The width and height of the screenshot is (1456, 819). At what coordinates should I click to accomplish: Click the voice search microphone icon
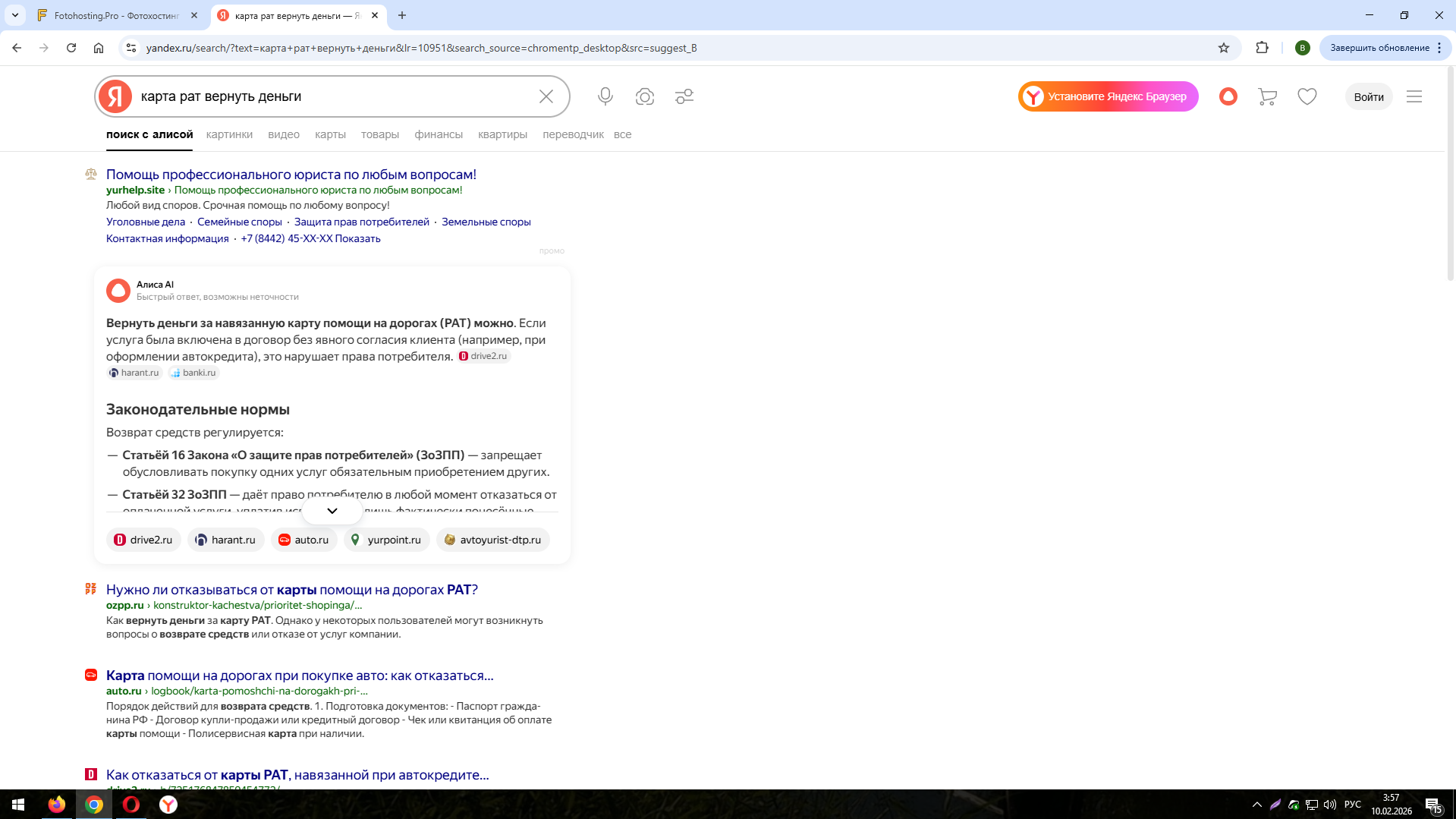(x=605, y=96)
